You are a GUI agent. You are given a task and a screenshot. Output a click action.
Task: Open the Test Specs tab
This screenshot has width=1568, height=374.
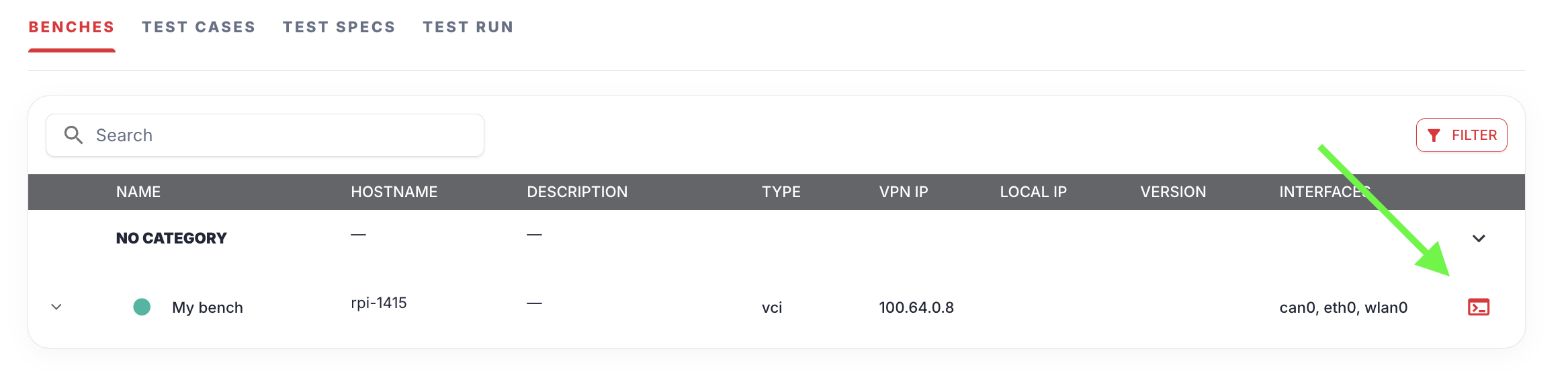pos(339,28)
